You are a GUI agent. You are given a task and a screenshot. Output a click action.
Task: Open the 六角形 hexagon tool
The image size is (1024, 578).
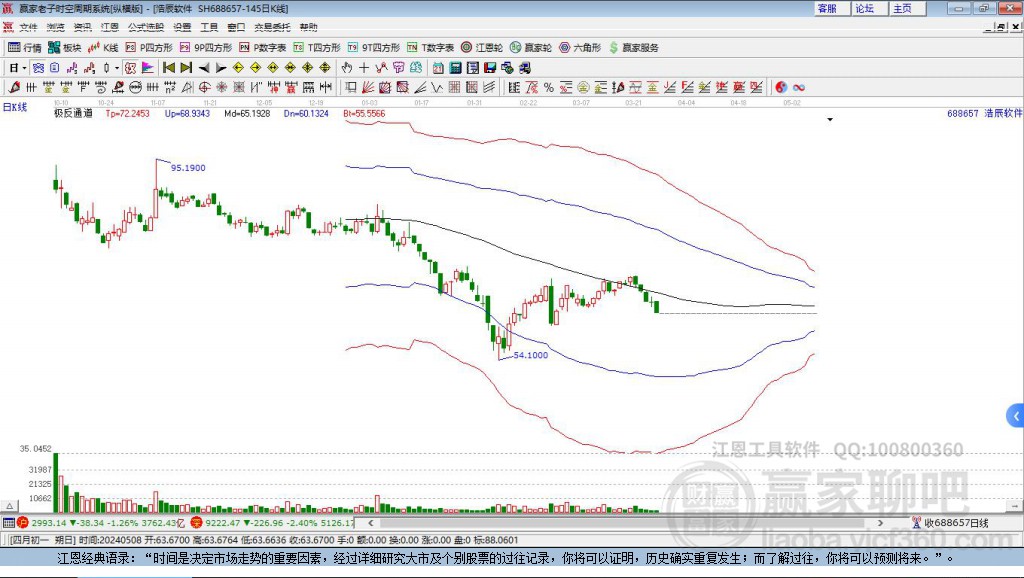click(x=580, y=48)
